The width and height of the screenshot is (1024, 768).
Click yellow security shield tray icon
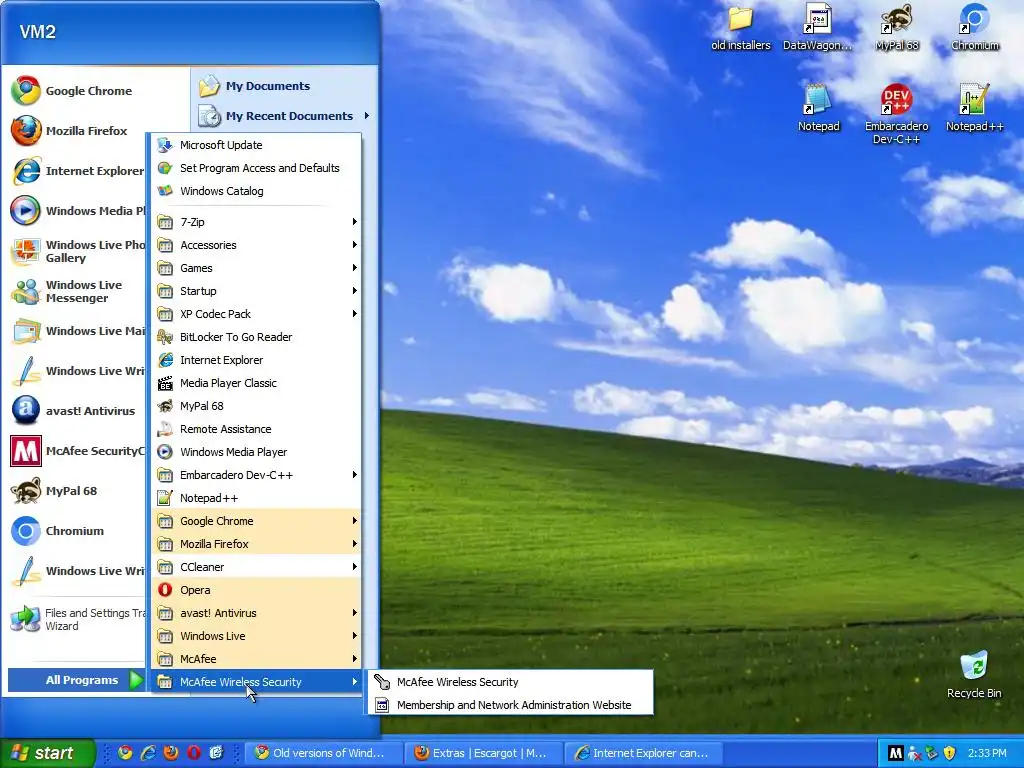[x=950, y=753]
